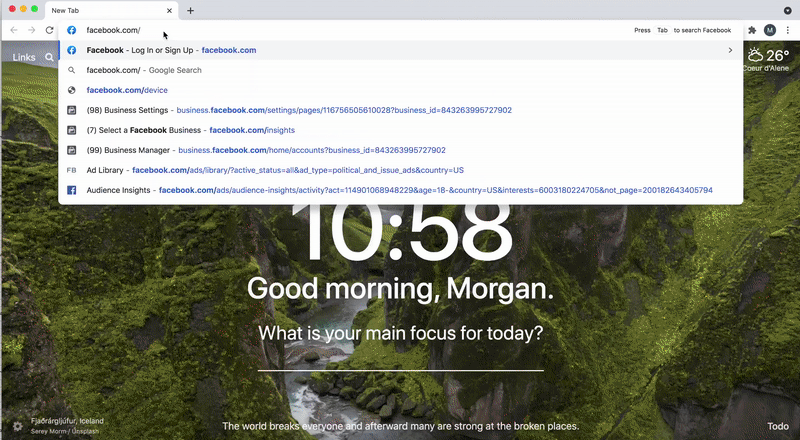
Task: Open the Todo panel
Action: tap(777, 426)
